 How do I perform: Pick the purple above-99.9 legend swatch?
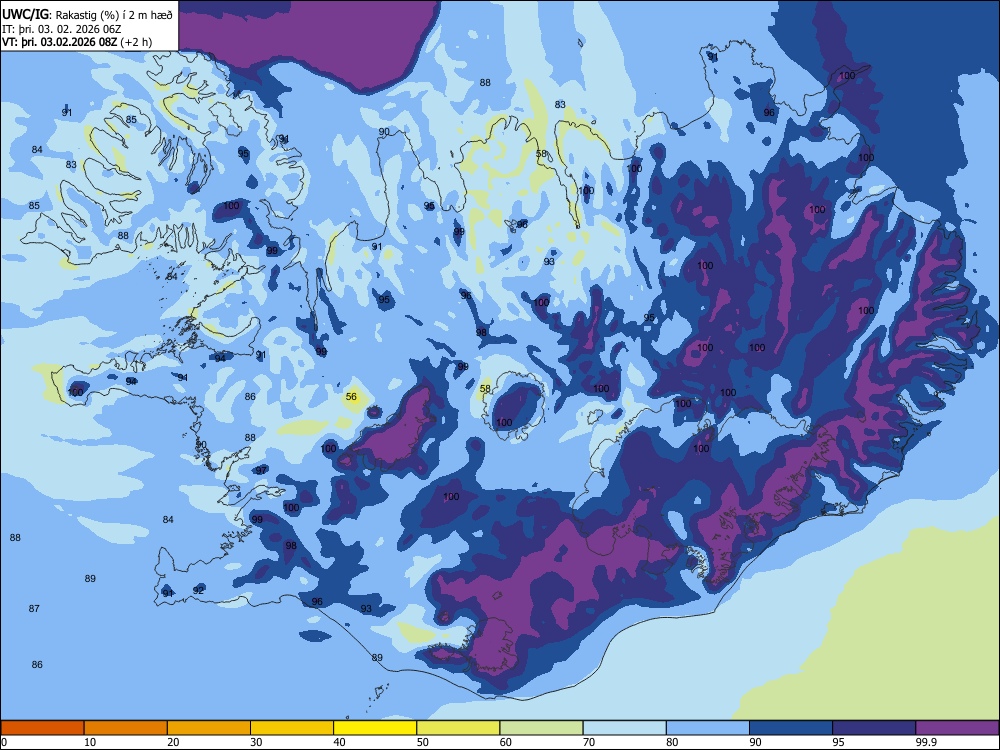[x=957, y=728]
